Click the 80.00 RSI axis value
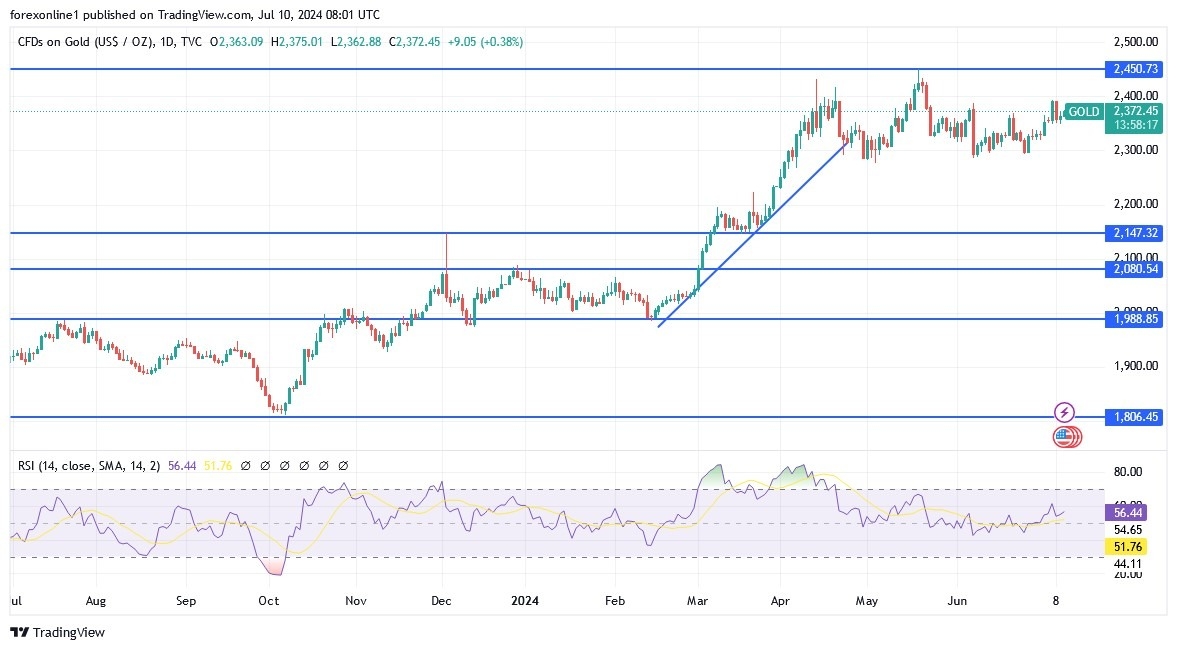This screenshot has height=650, width=1177. pos(1128,472)
